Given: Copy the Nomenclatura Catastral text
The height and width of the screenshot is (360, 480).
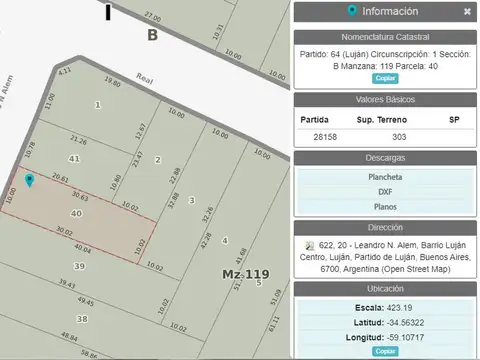Looking at the screenshot, I should click(x=385, y=78).
